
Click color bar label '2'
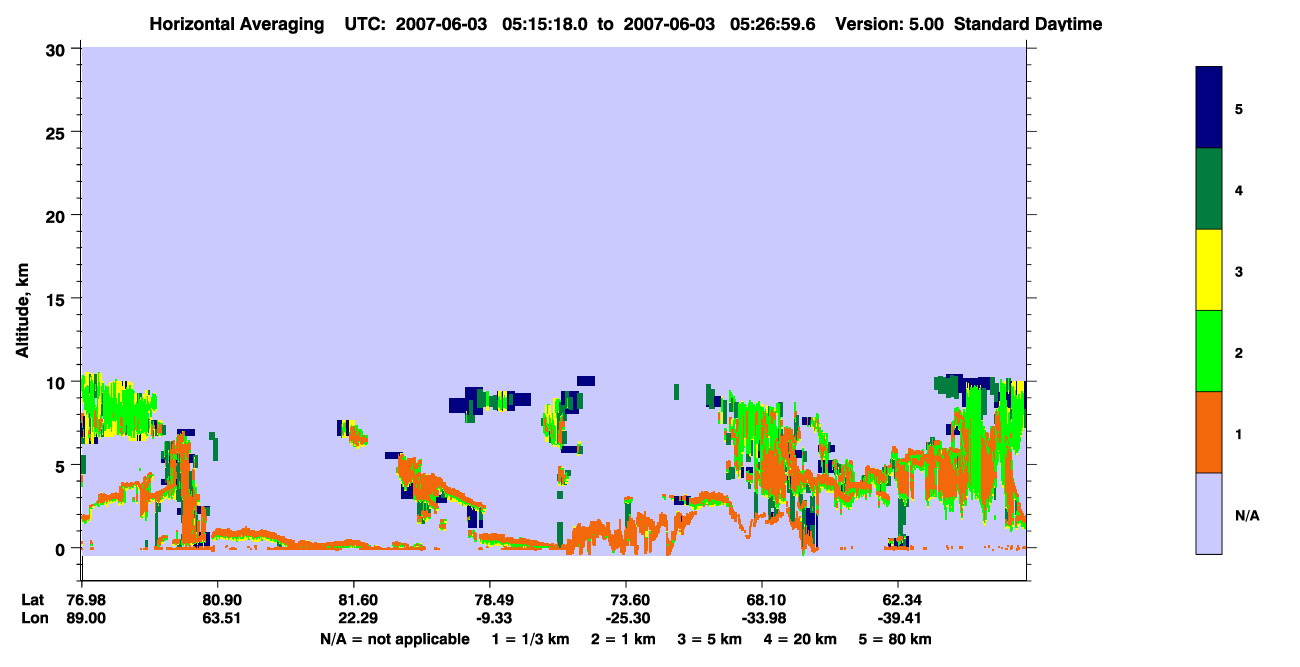click(x=1239, y=352)
